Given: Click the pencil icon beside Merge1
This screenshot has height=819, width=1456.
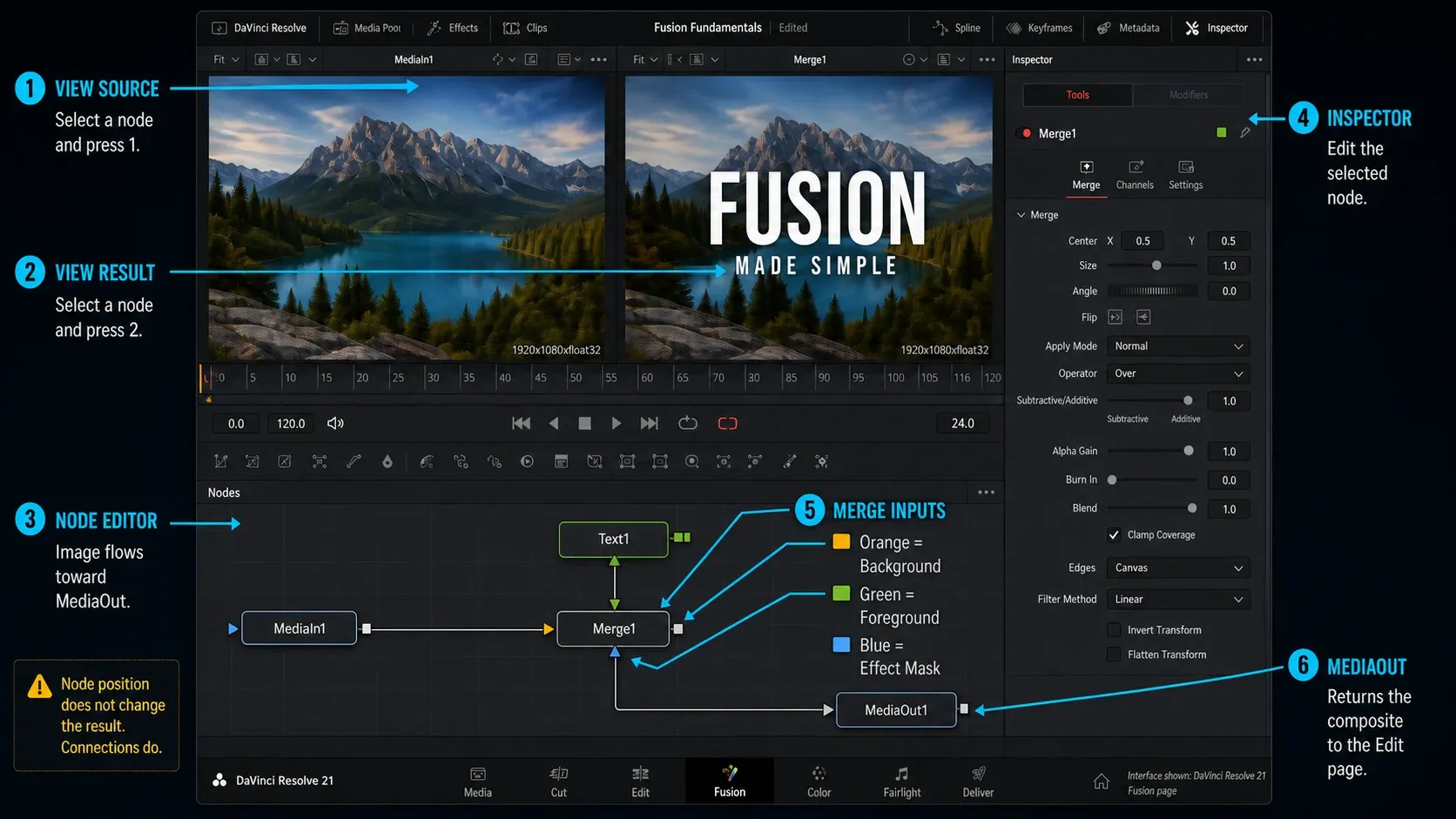Looking at the screenshot, I should coord(1245,132).
